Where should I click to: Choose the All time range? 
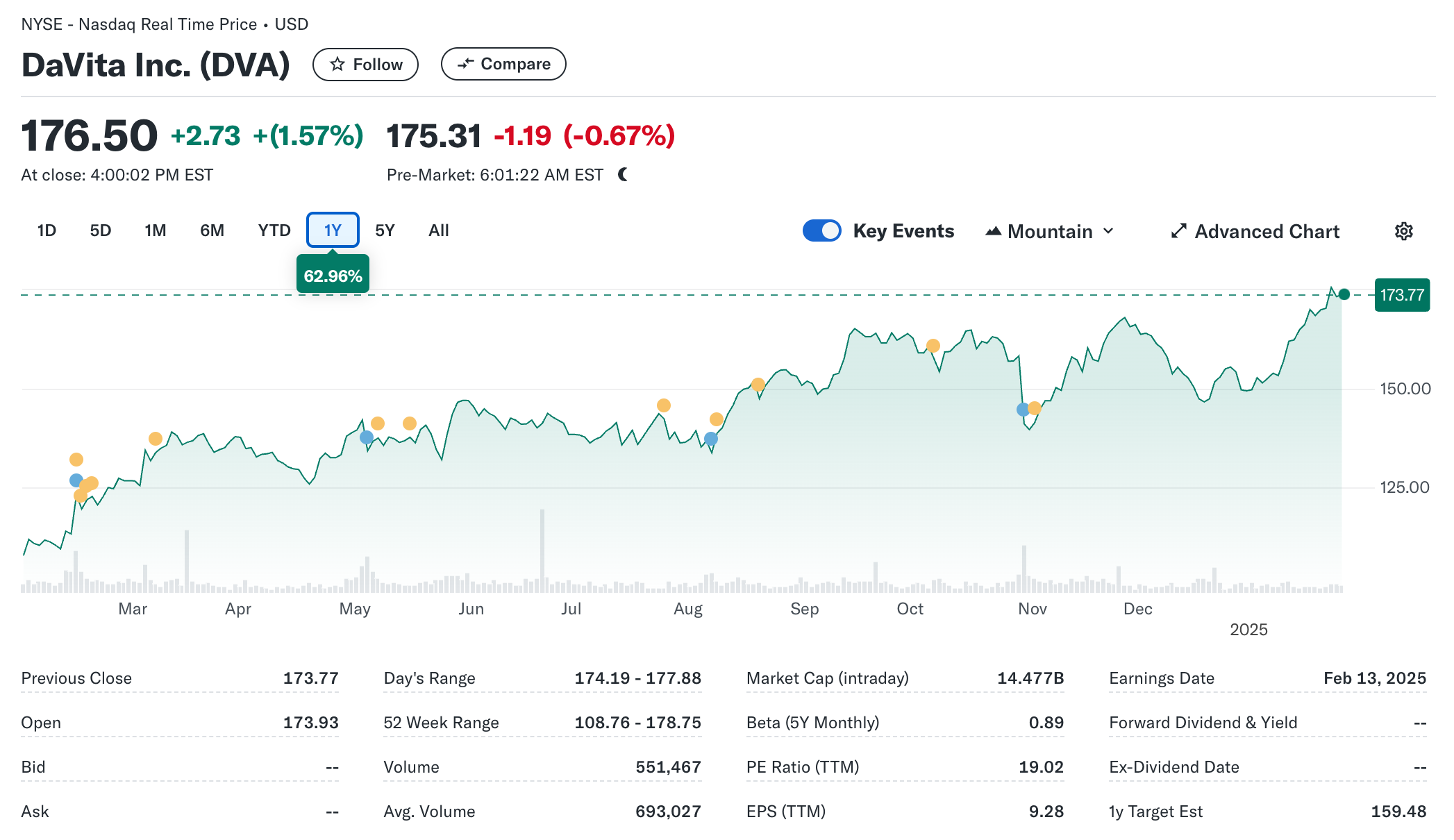pyautogui.click(x=439, y=230)
